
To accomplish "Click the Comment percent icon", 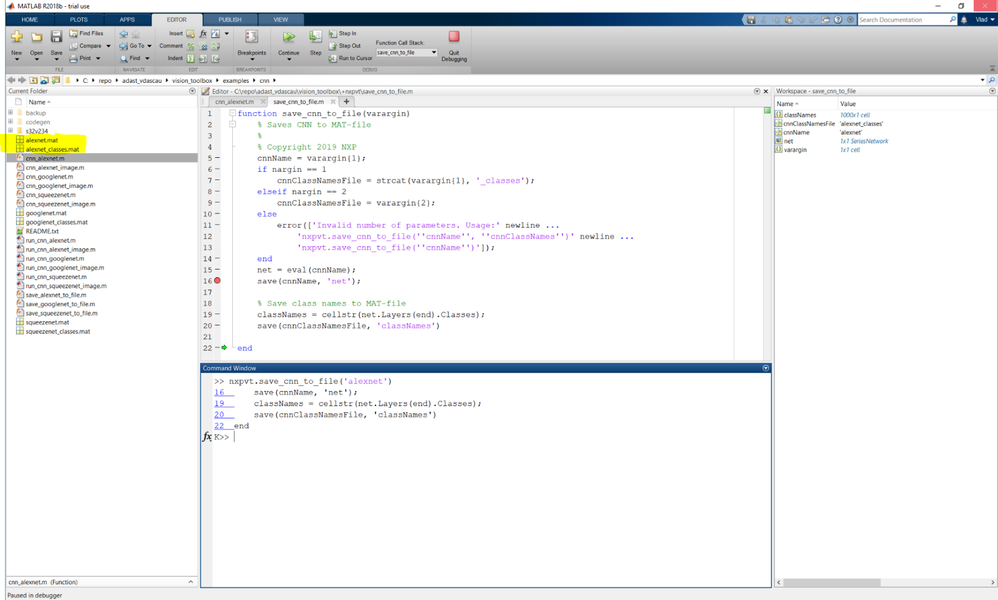I will click(x=190, y=46).
